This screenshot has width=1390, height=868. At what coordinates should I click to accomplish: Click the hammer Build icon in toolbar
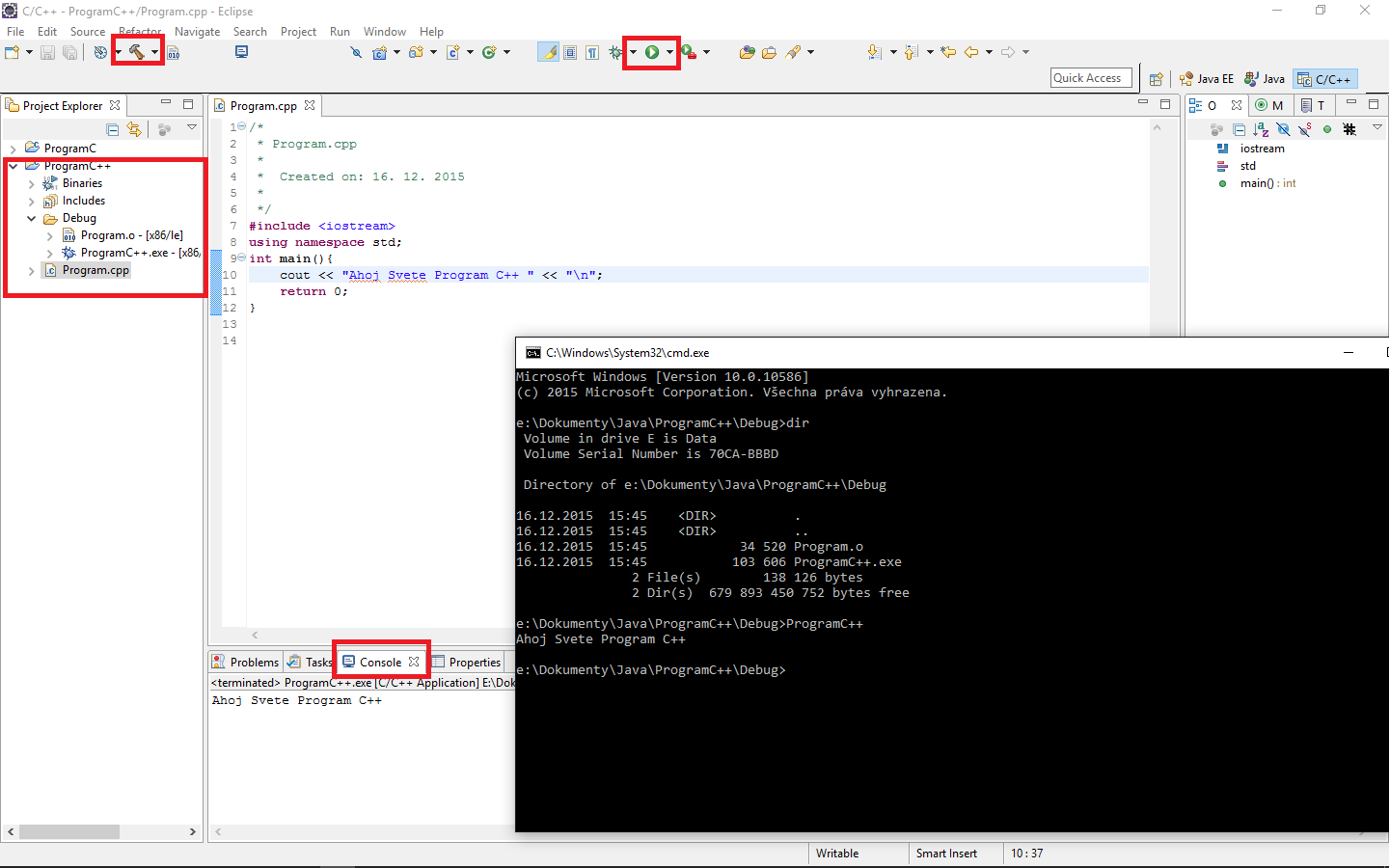click(136, 52)
